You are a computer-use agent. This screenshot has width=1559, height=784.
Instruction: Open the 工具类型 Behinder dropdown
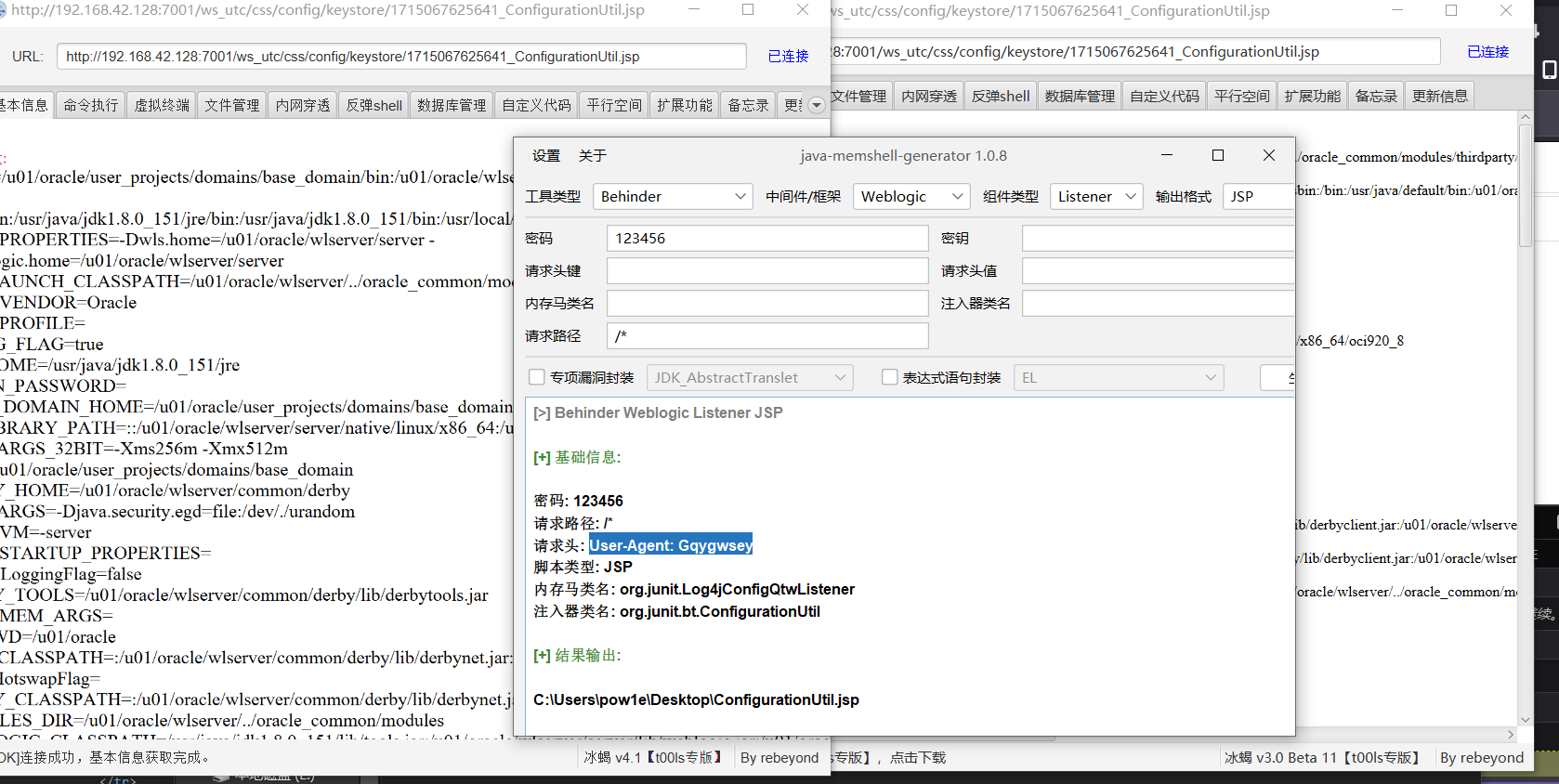pos(672,196)
